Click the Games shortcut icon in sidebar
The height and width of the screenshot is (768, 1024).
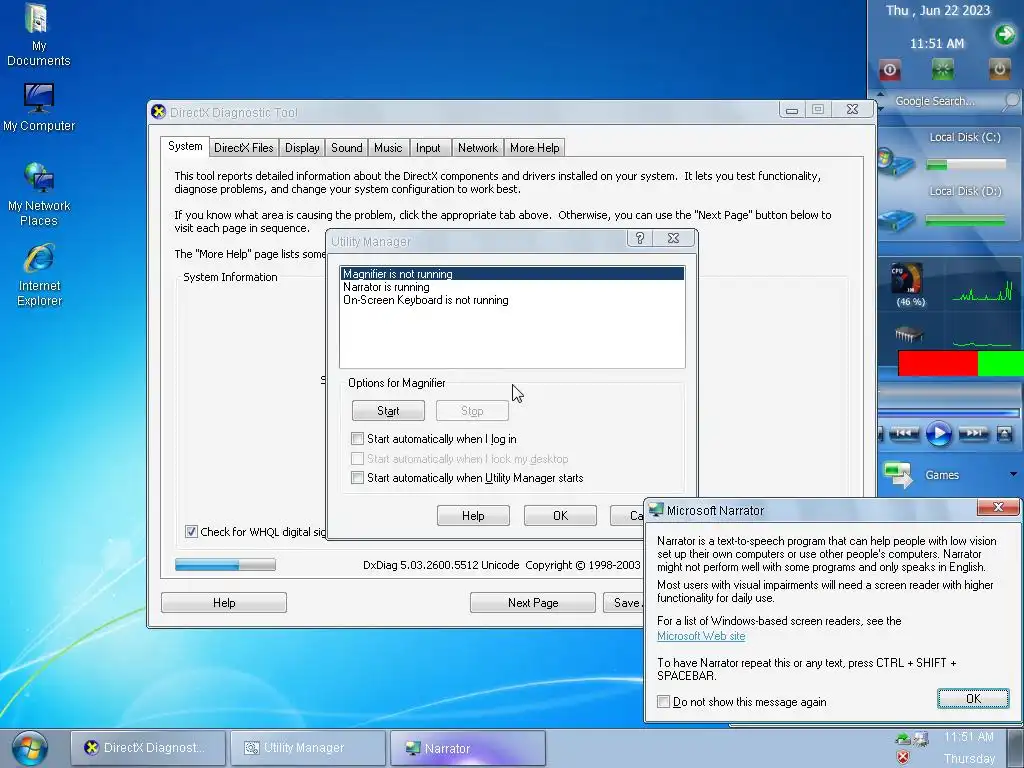tap(898, 475)
